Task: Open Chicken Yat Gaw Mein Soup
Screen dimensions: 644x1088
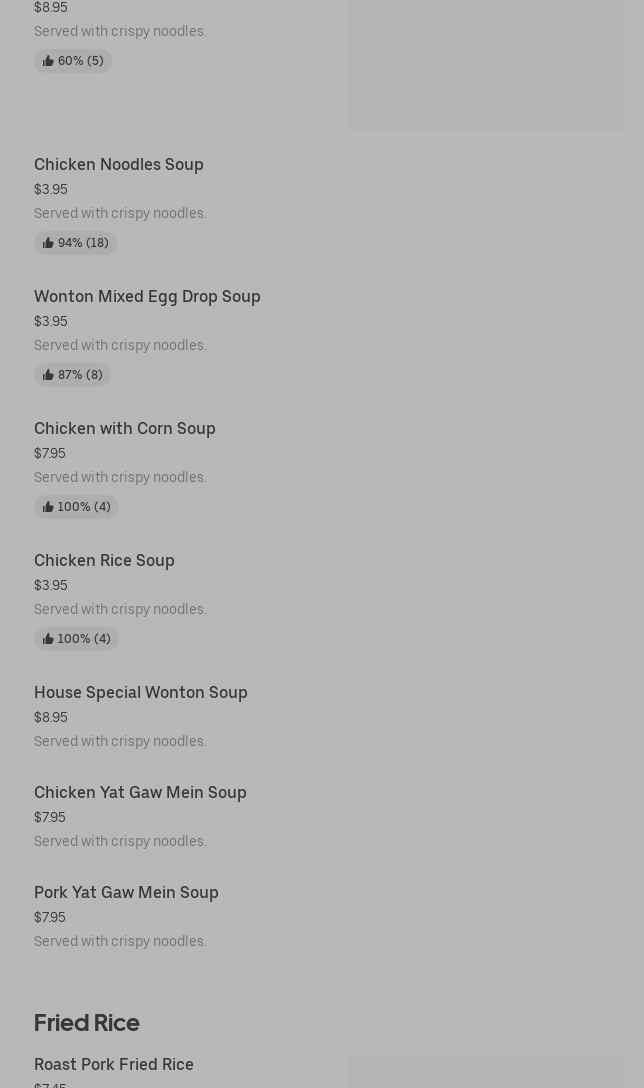Action: pyautogui.click(x=140, y=792)
